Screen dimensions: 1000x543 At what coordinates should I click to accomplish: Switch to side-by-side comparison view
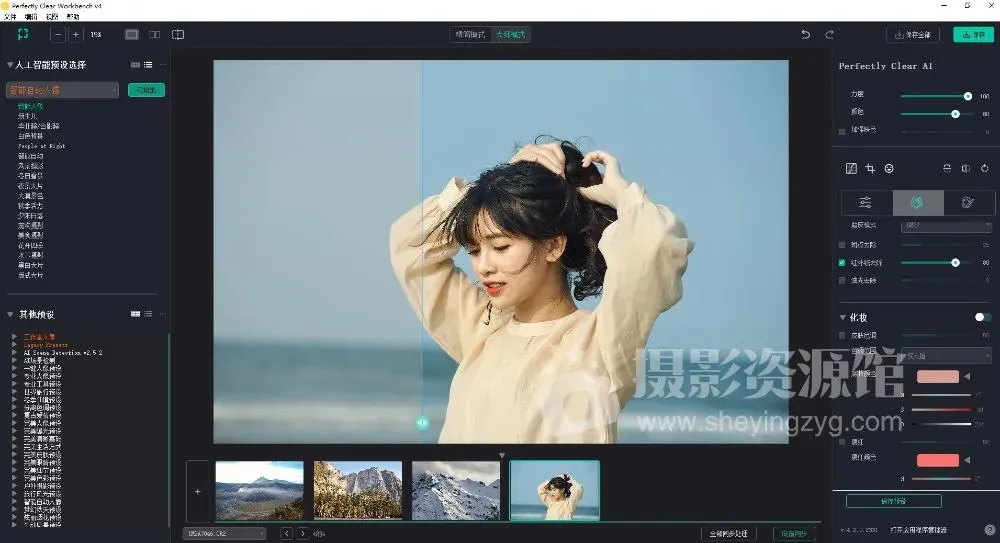click(154, 34)
